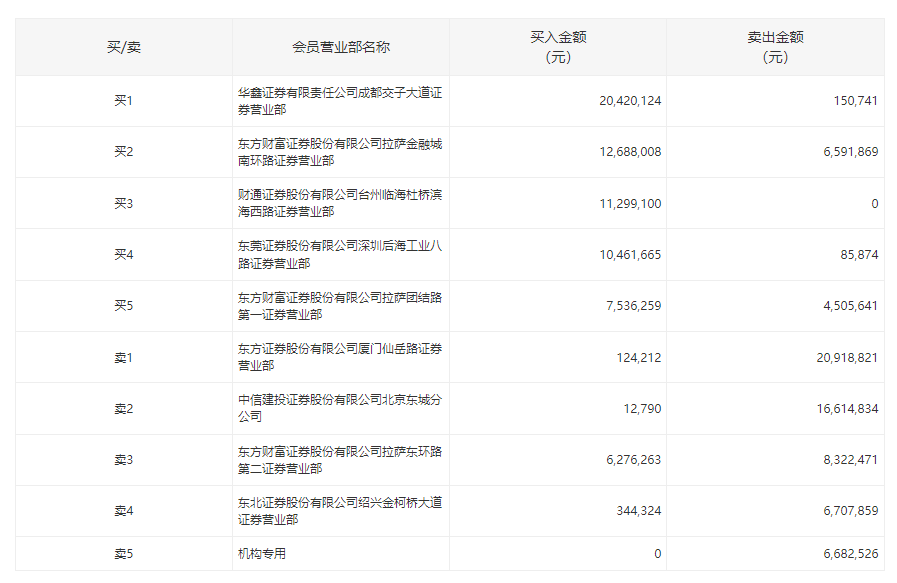Select buy amount 6,276,263
The width and height of the screenshot is (897, 583).
pyautogui.click(x=633, y=459)
